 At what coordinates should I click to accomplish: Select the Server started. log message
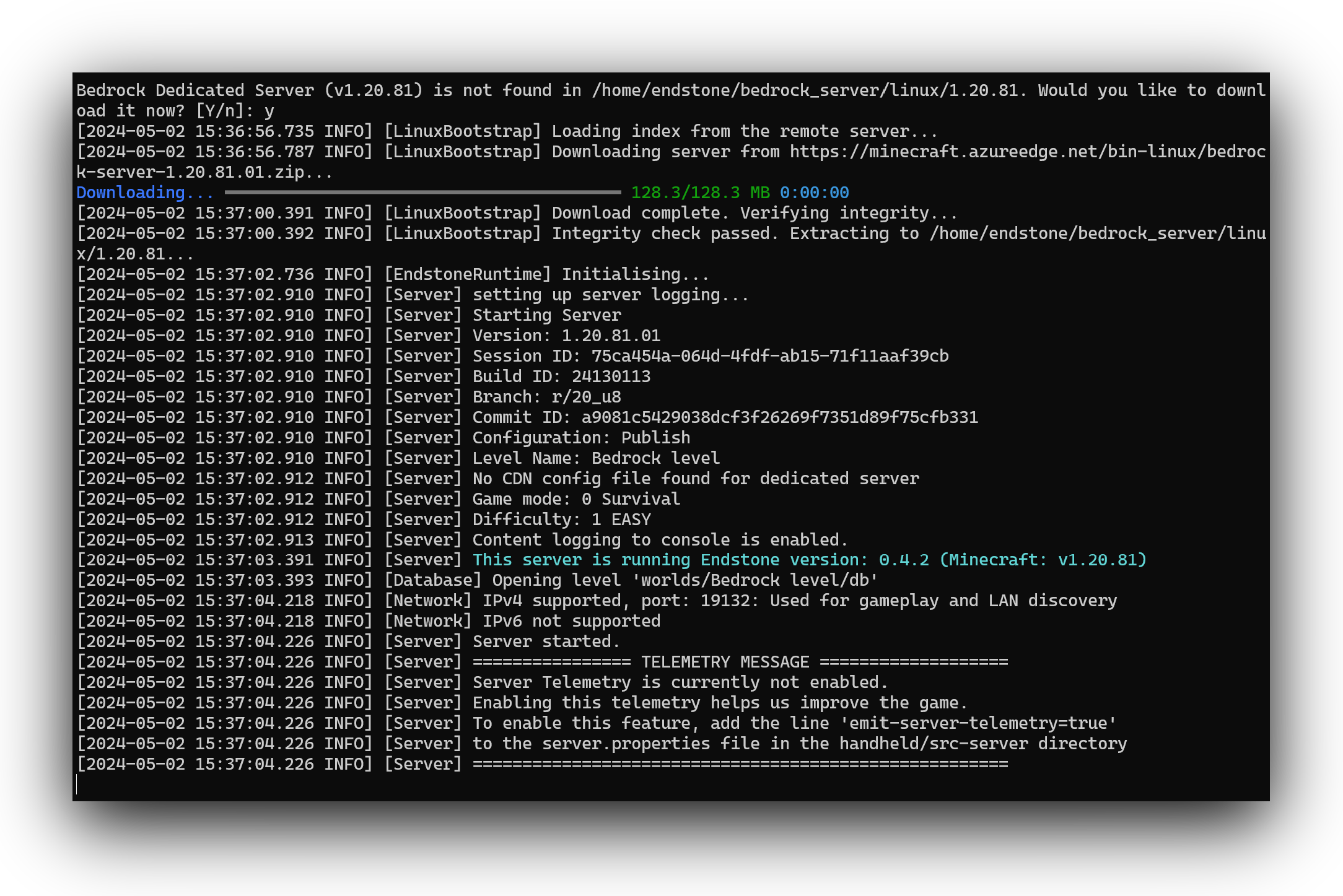click(545, 641)
